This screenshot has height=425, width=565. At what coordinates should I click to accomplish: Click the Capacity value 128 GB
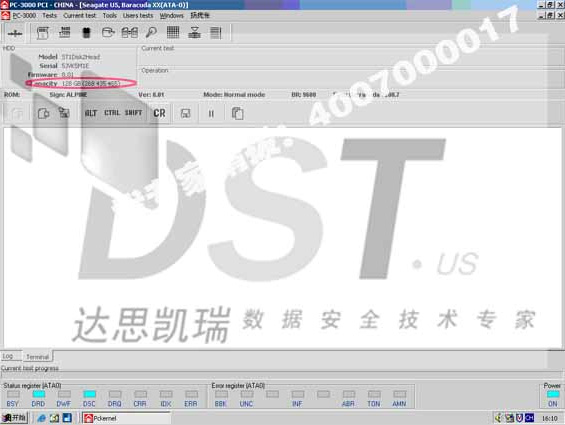coord(91,84)
